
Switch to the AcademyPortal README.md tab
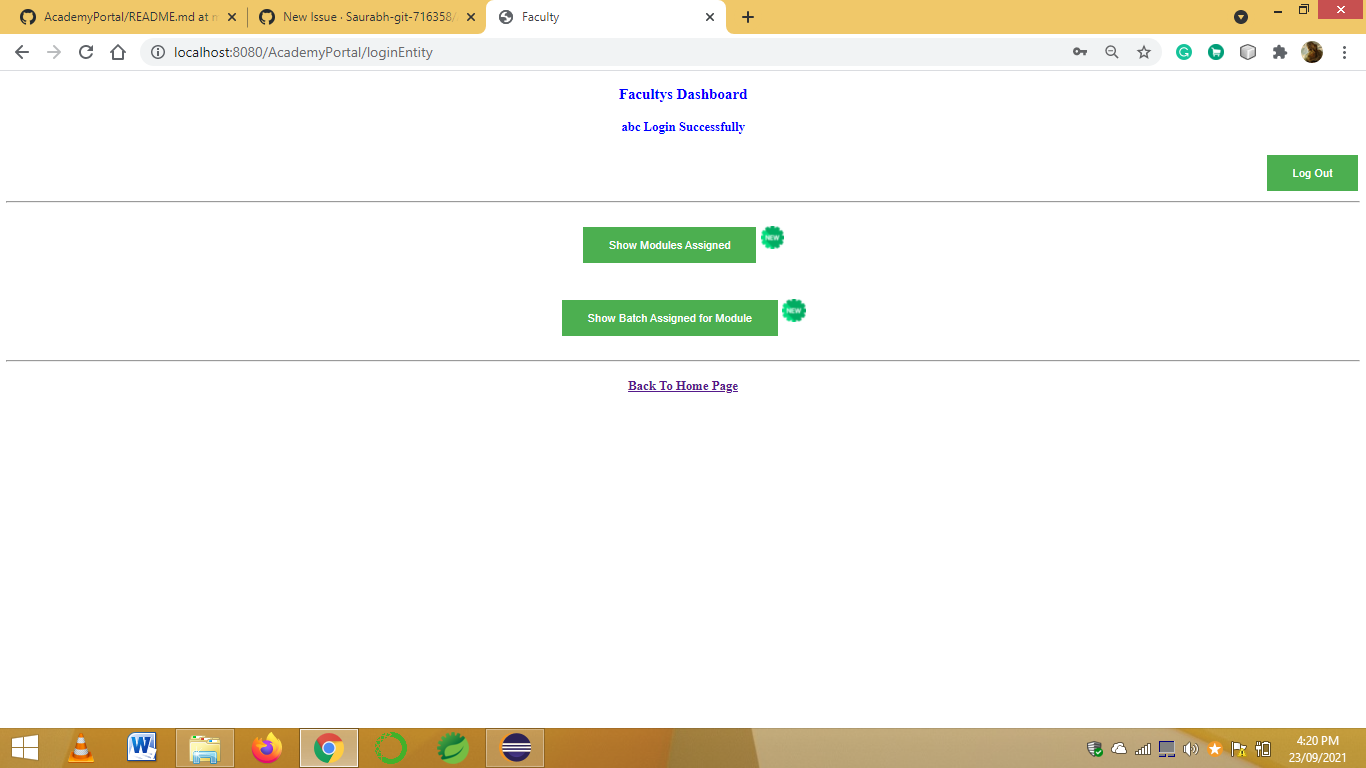pos(127,17)
